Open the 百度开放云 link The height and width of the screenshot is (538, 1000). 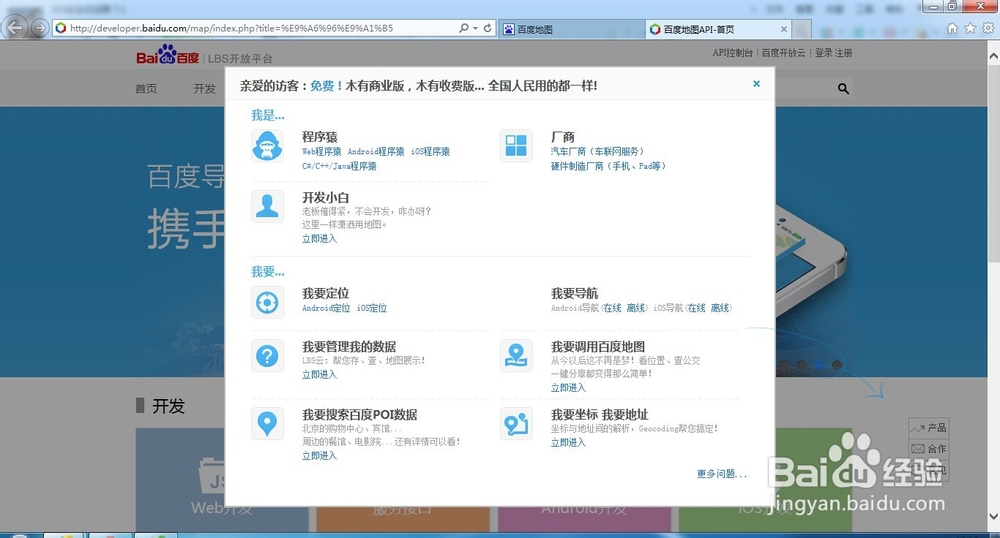tap(783, 53)
